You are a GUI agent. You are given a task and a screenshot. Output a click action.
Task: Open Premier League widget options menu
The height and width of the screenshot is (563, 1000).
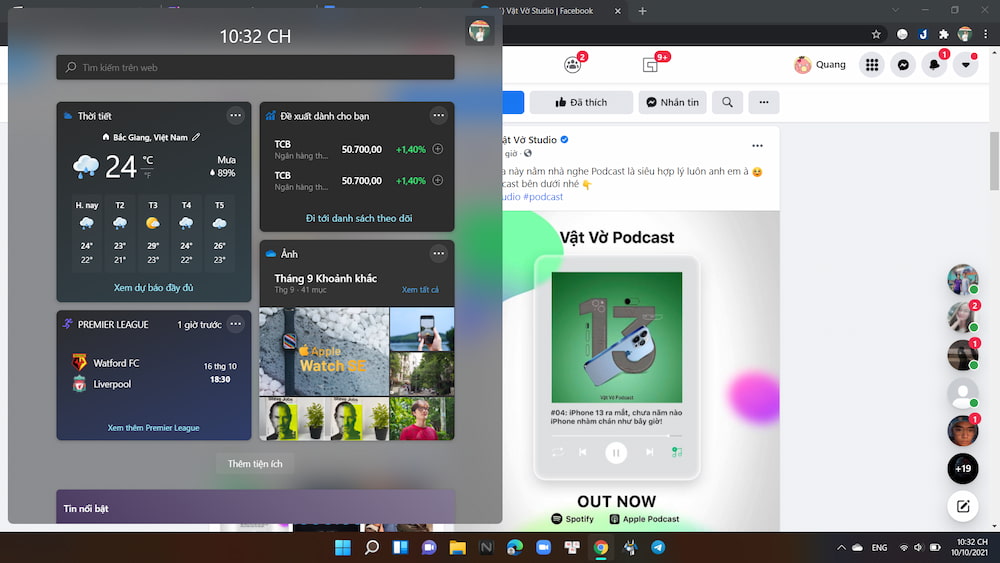[235, 324]
